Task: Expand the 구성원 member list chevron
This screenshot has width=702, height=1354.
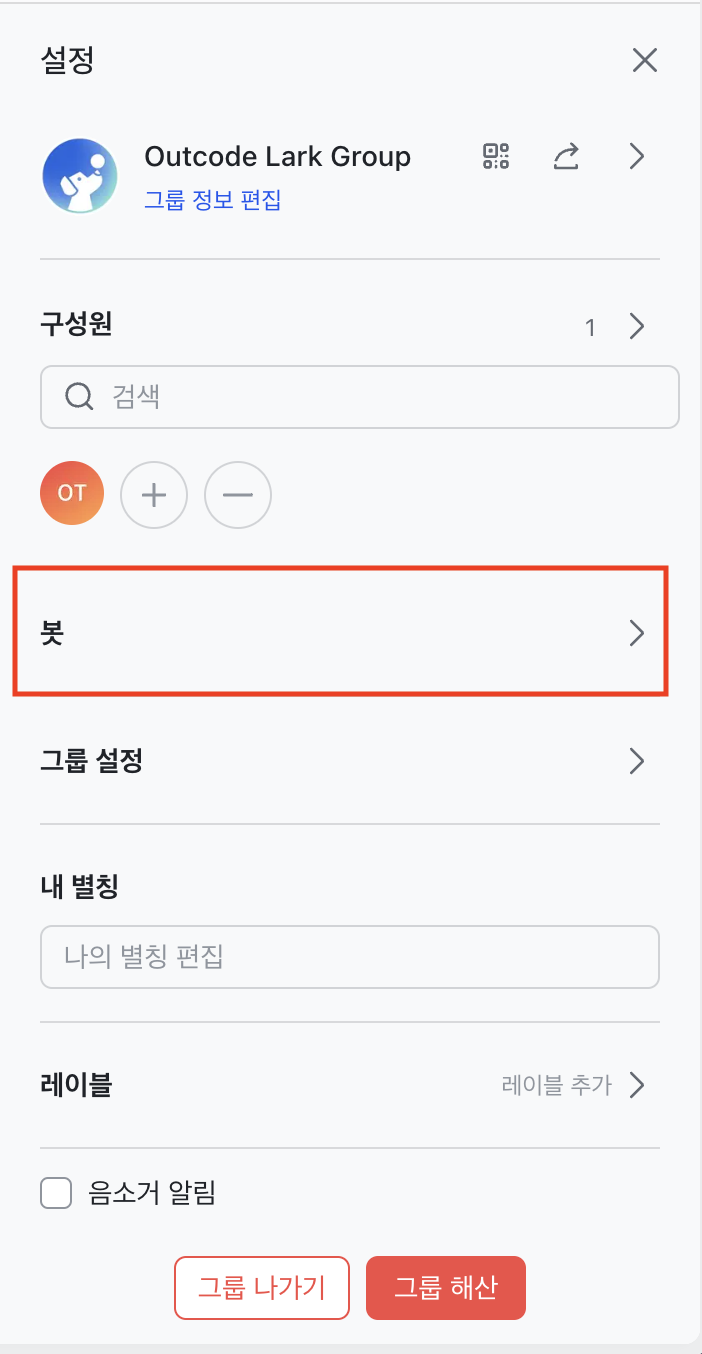Action: 637,327
